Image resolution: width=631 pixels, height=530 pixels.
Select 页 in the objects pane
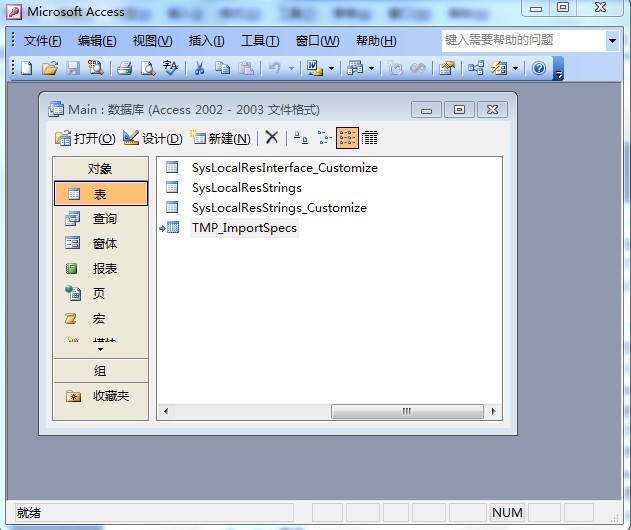coord(101,293)
